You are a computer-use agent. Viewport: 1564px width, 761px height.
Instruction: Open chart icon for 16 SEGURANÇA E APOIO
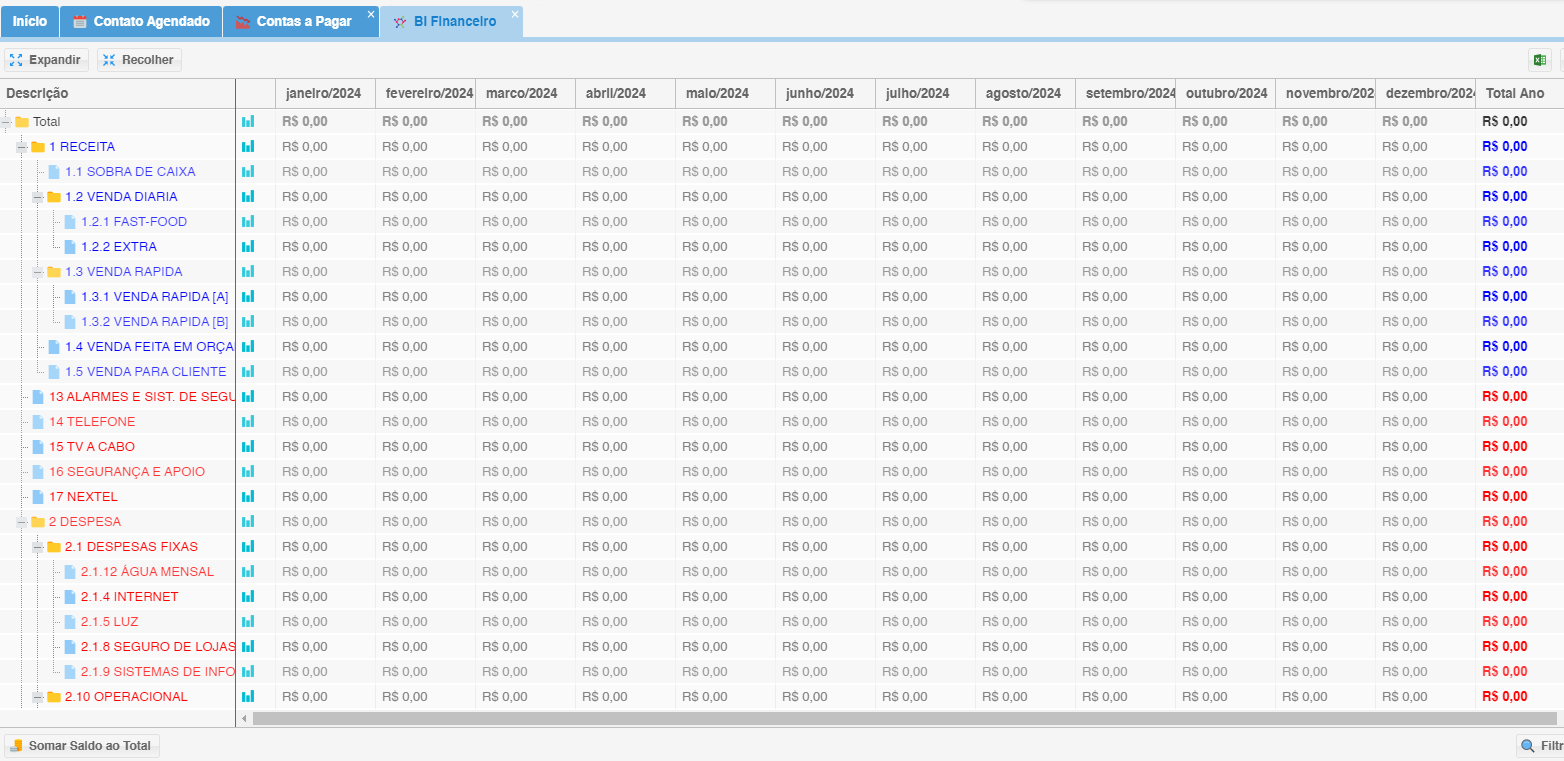point(248,471)
